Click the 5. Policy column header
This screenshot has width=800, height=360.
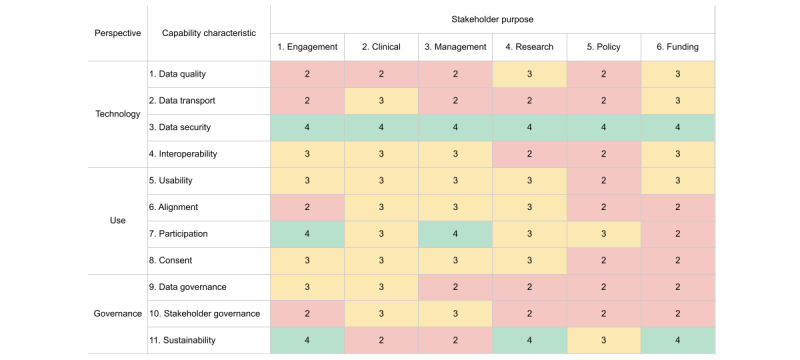pyautogui.click(x=604, y=47)
